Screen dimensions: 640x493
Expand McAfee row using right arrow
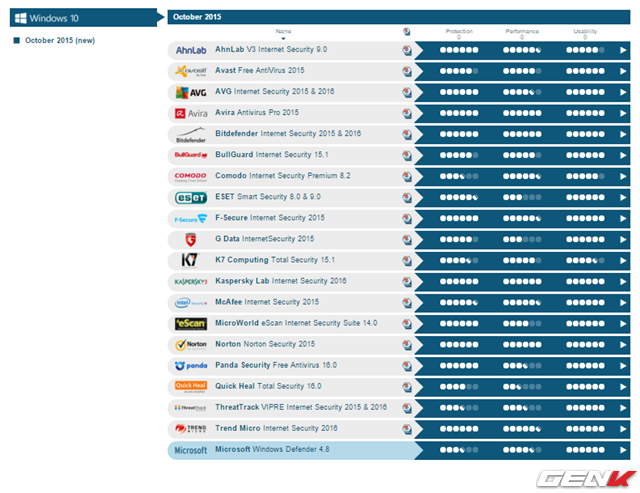coord(623,302)
